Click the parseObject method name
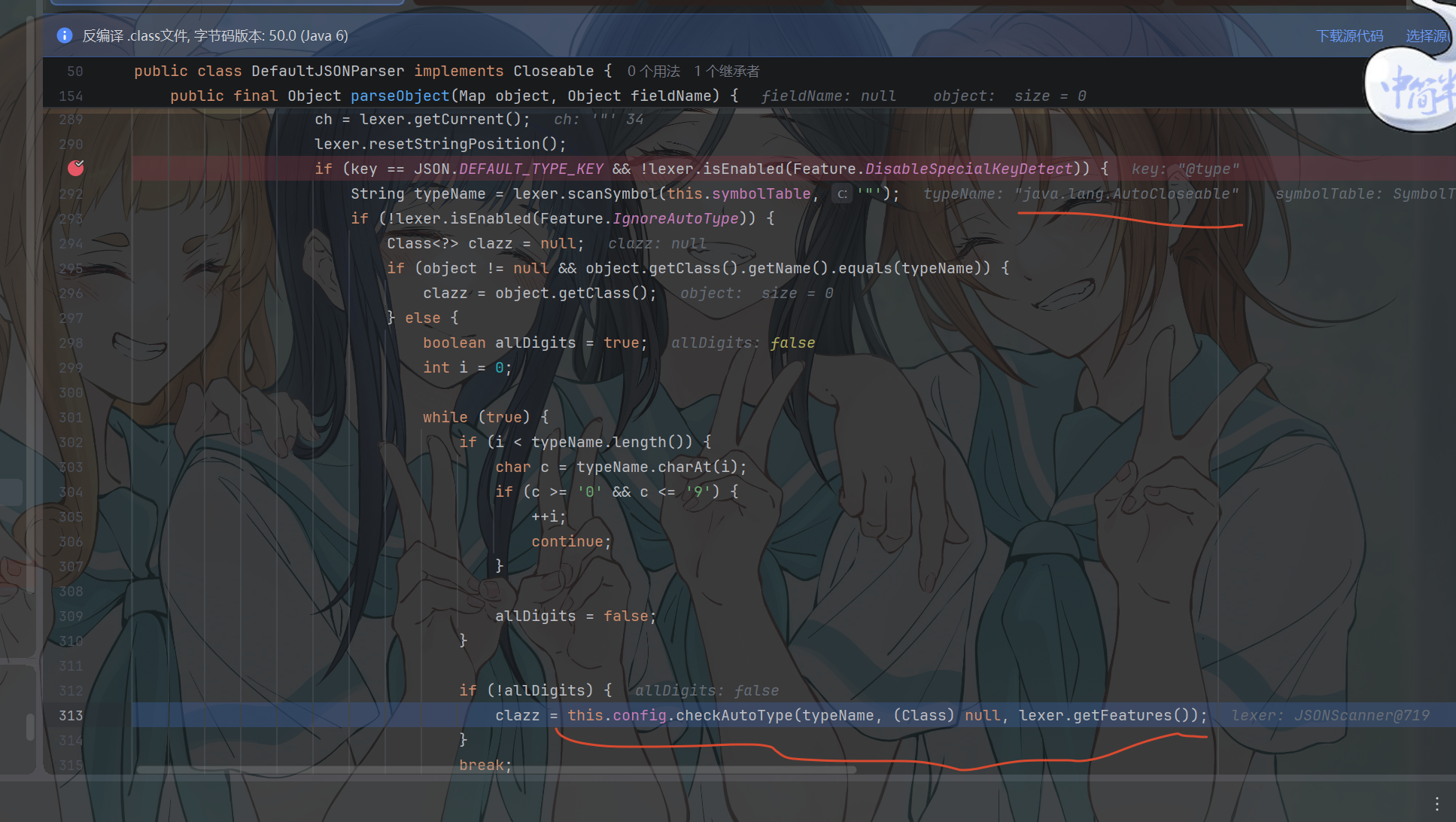1456x822 pixels. (400, 96)
